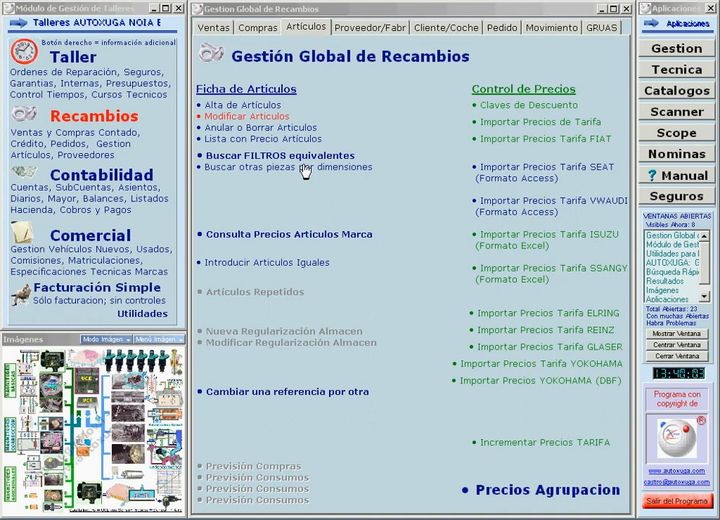This screenshot has width=720, height=520.
Task: Click the seated man icon beside Facturación Simple
Action: point(21,294)
